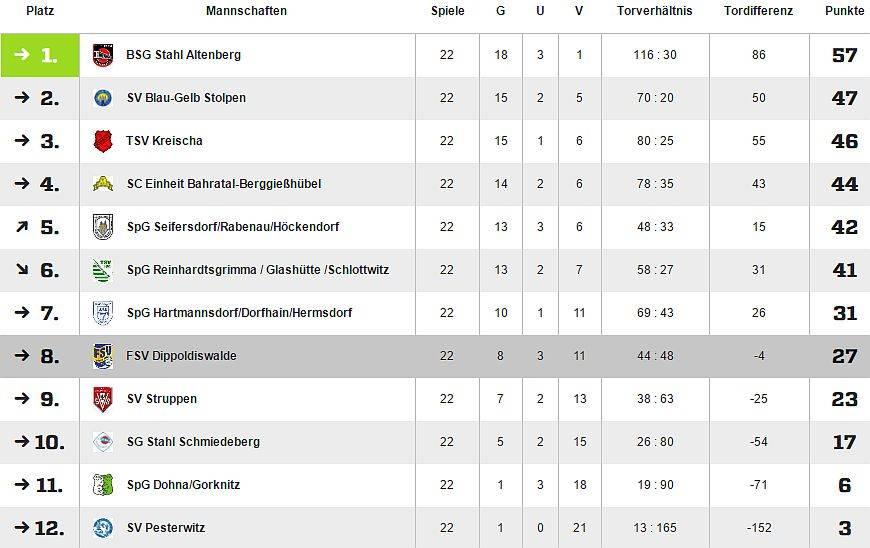Click the BSG Stahl Altenberg club crest
The height and width of the screenshot is (548, 870).
[103, 55]
